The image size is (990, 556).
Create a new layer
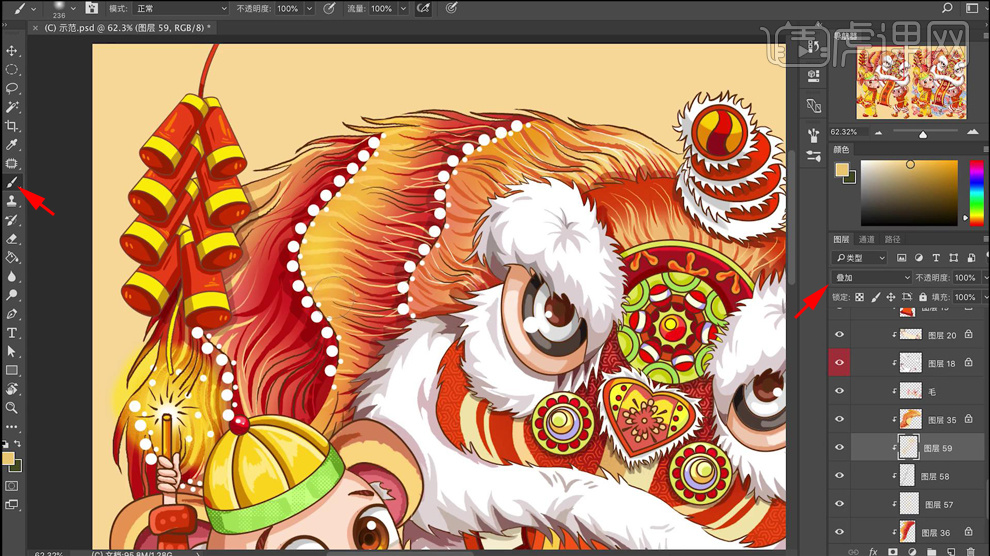point(951,552)
